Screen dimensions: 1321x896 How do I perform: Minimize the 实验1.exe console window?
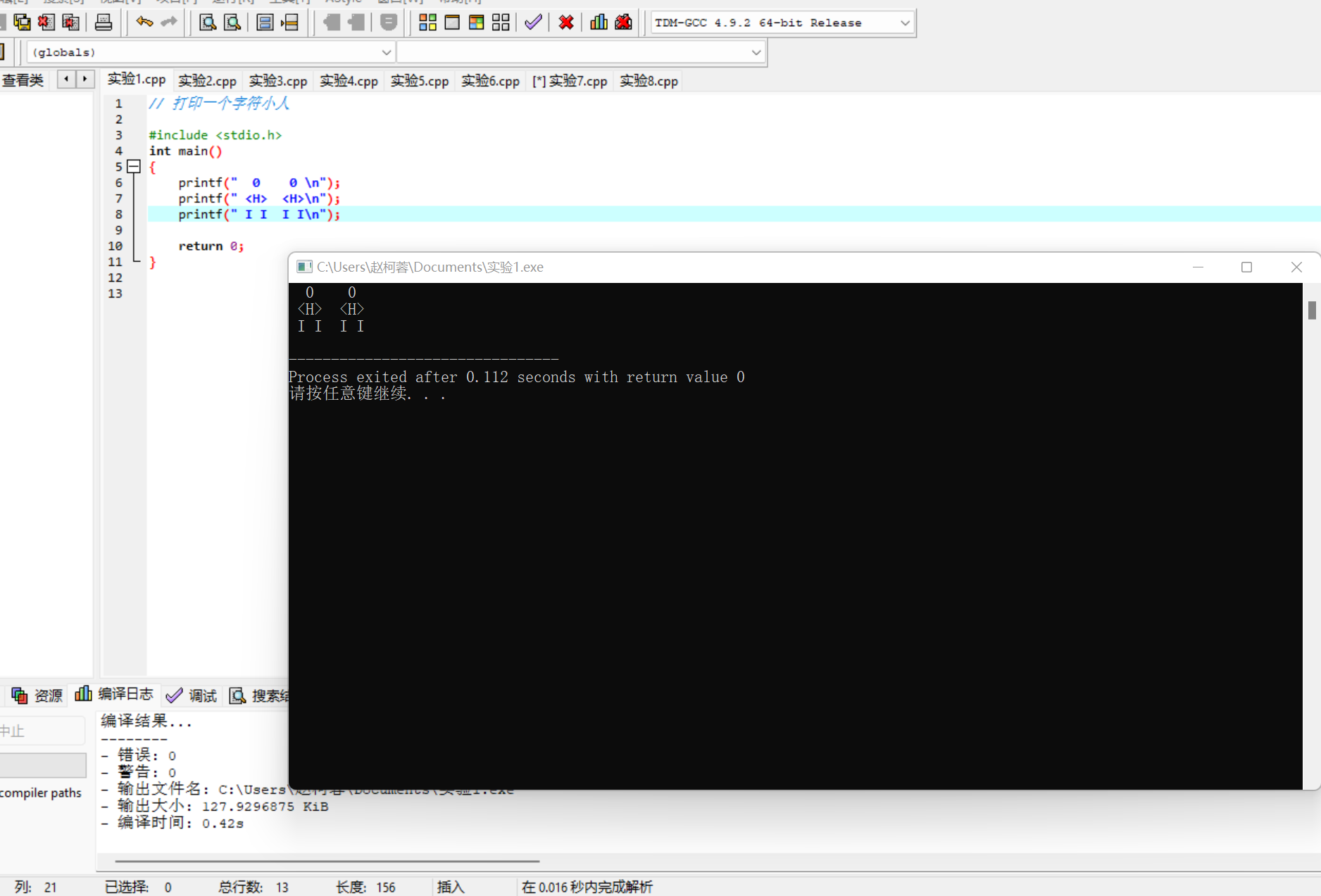(1198, 267)
